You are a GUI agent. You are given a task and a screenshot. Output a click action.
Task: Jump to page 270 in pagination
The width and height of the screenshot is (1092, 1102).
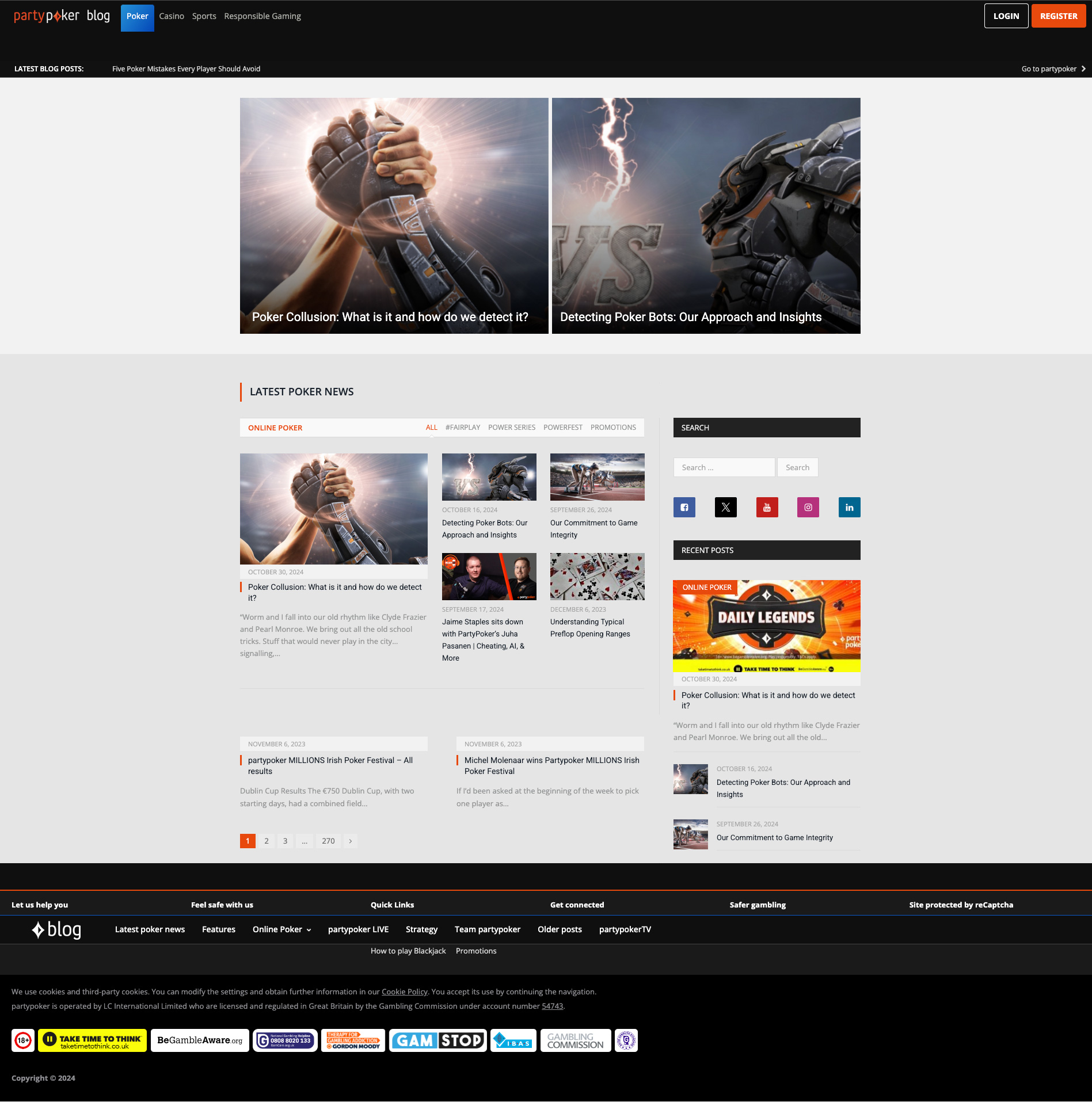pos(328,841)
